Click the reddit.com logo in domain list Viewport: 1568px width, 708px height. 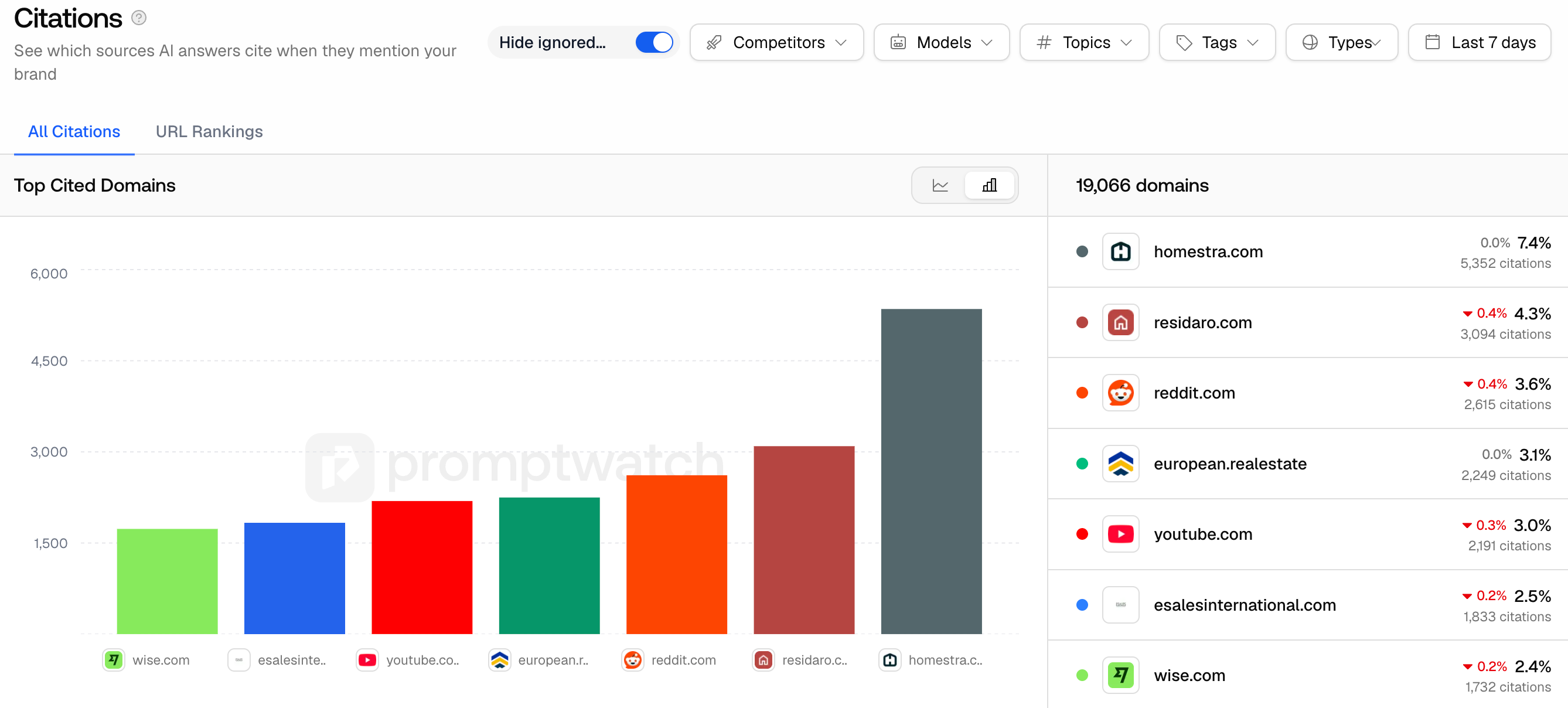click(x=1120, y=393)
